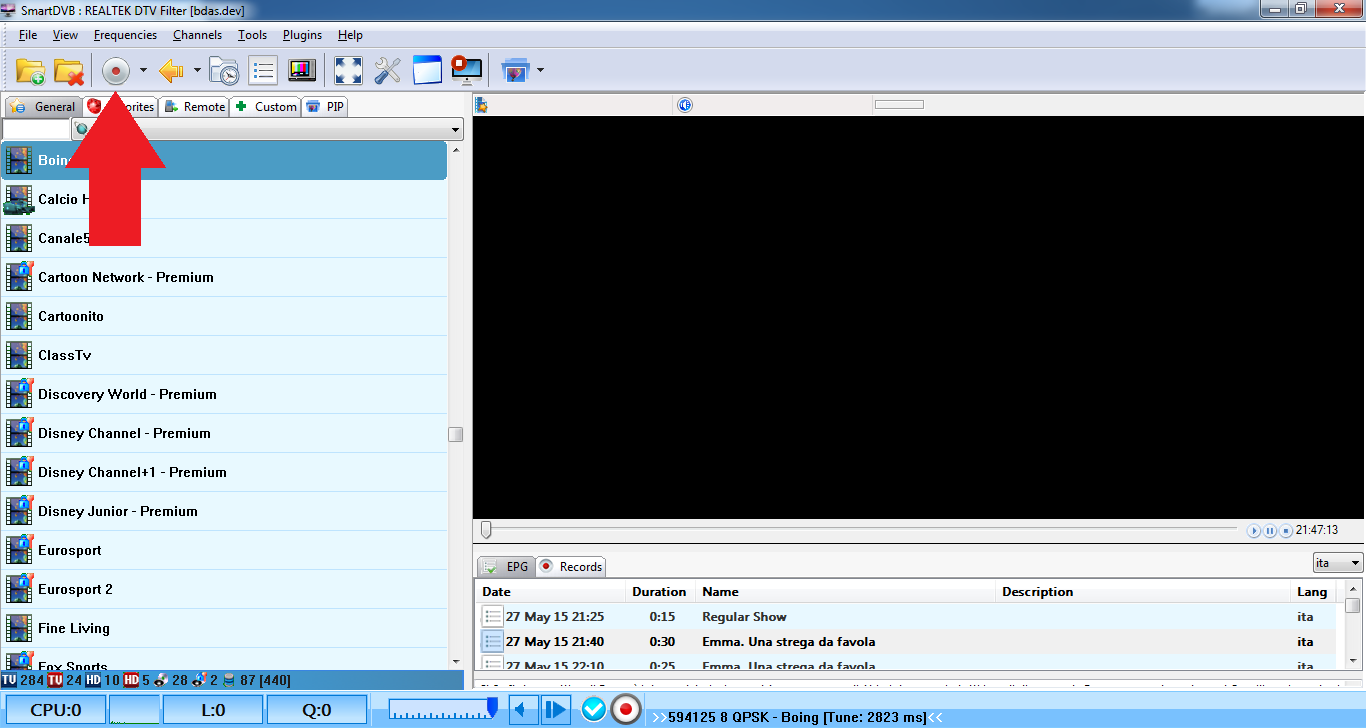Click the channel list scrollbar thumb
The height and width of the screenshot is (728, 1366).
pos(456,434)
